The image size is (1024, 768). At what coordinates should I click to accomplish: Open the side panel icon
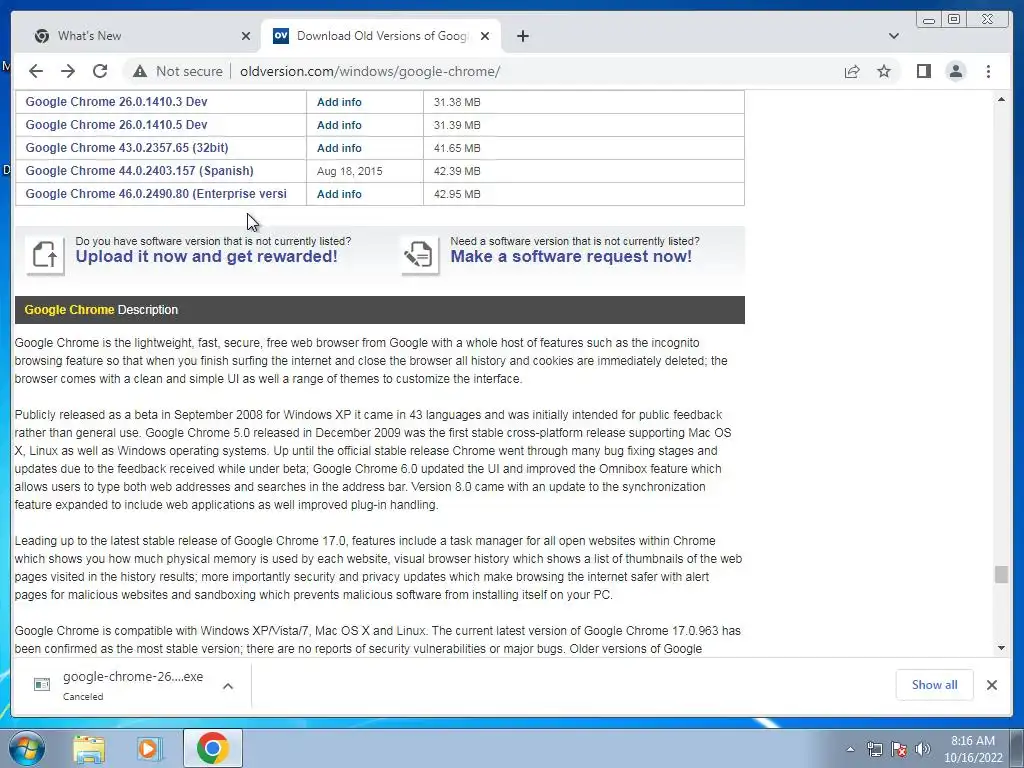pyautogui.click(x=923, y=71)
